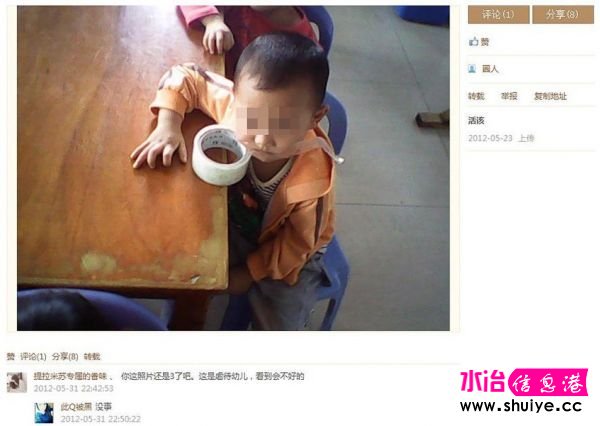Select 转载 in the sidebar actions

point(476,96)
